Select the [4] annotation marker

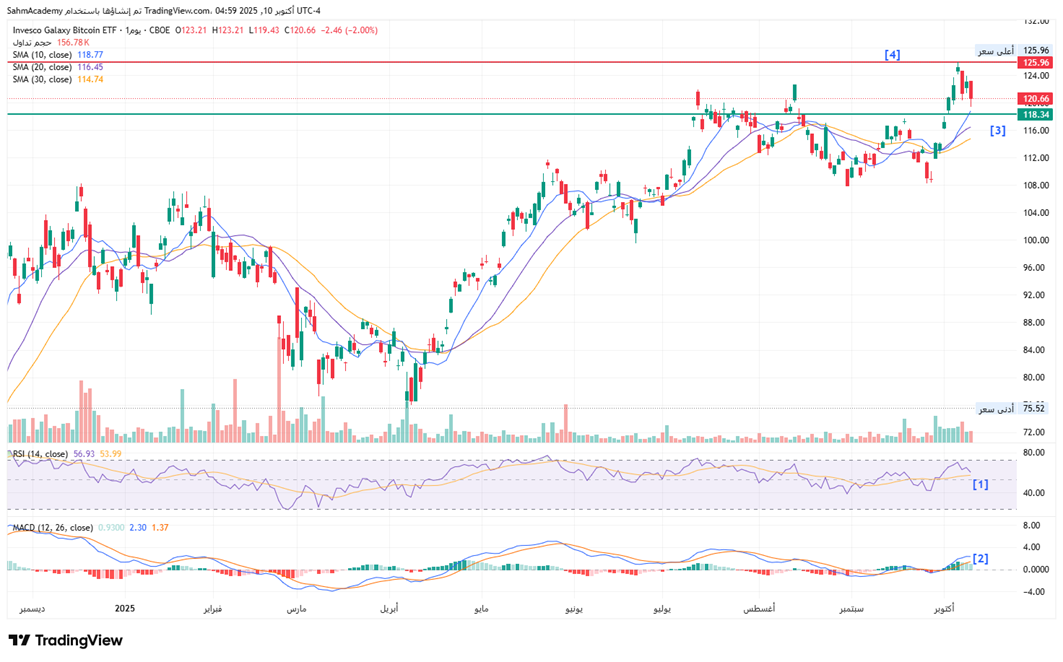[x=892, y=55]
